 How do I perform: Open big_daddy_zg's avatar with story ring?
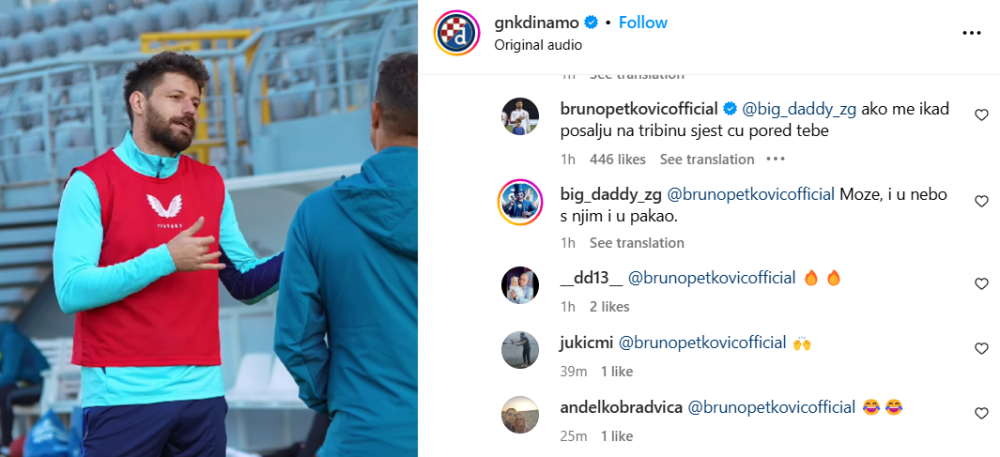click(x=520, y=202)
